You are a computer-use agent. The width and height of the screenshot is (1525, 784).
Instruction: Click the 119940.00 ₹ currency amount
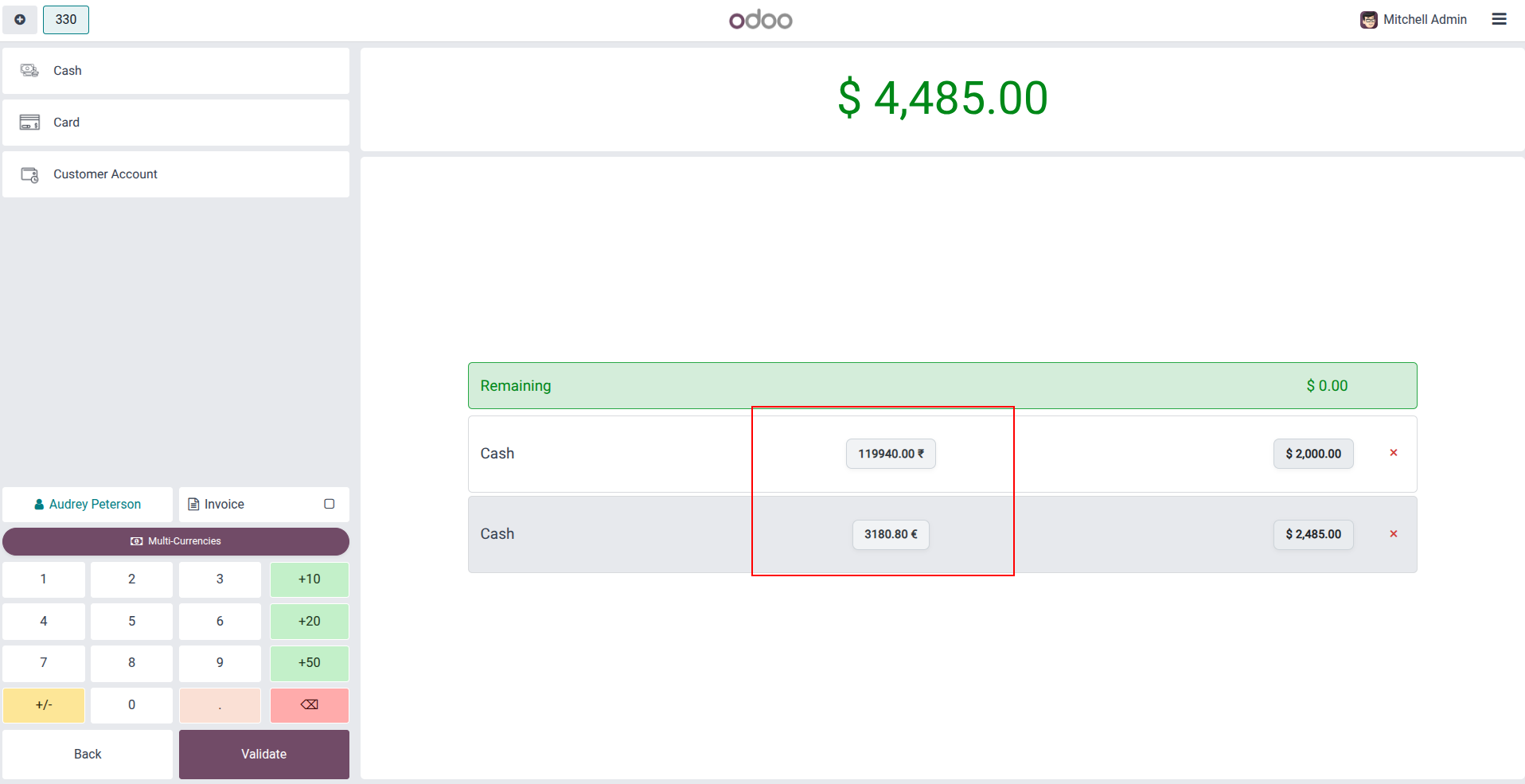coord(891,454)
